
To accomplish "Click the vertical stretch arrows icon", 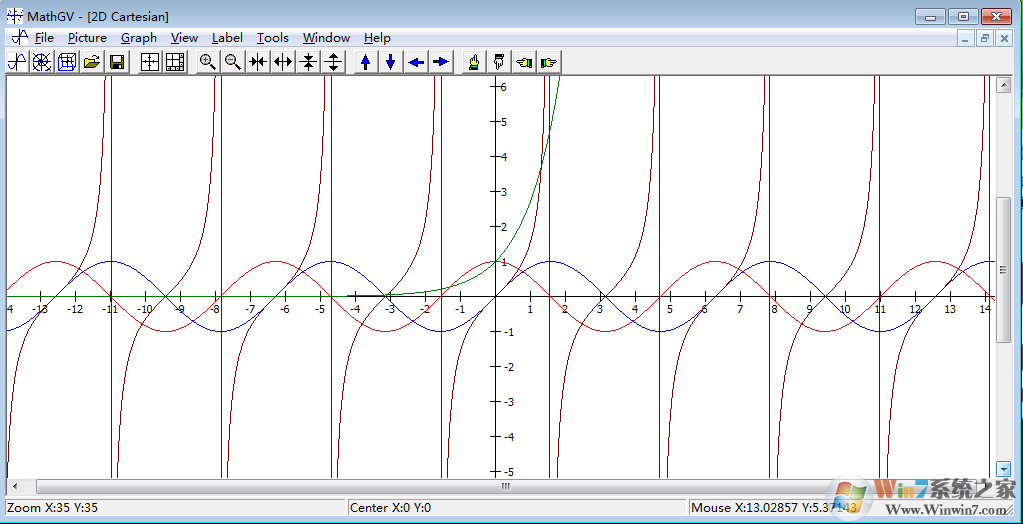I will 334,62.
